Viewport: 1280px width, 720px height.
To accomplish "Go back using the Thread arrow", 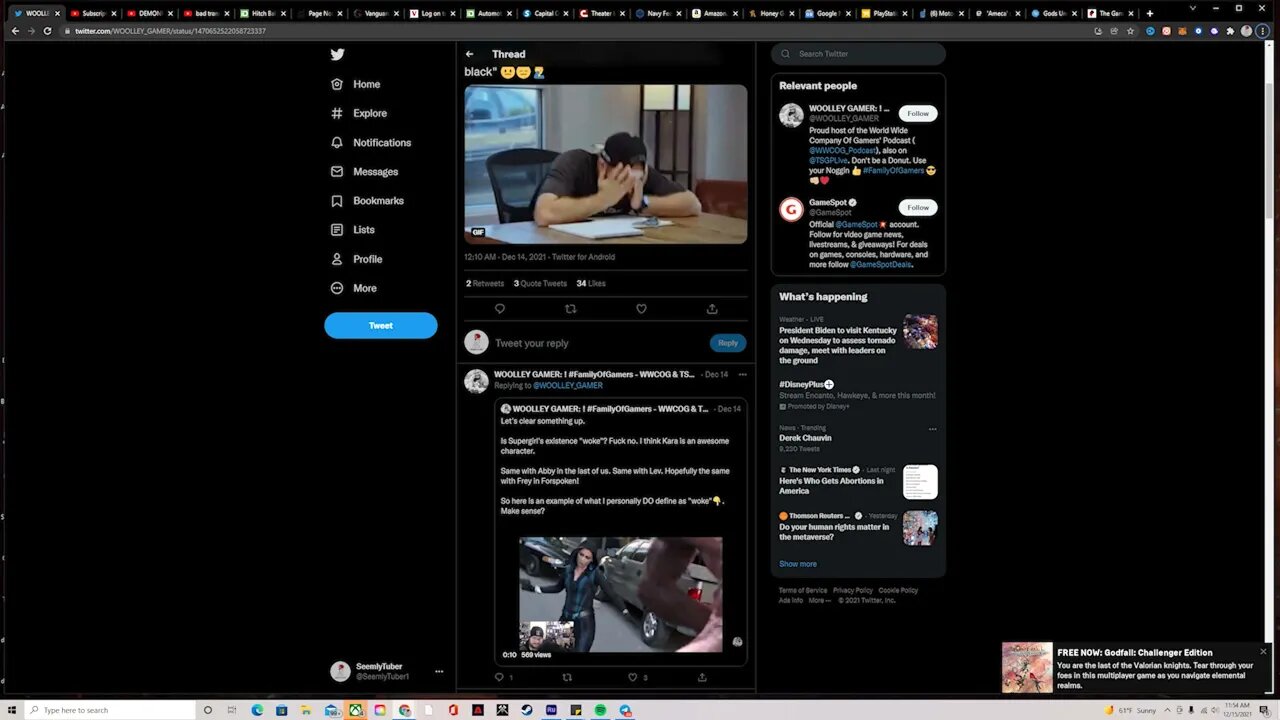I will [x=469, y=54].
